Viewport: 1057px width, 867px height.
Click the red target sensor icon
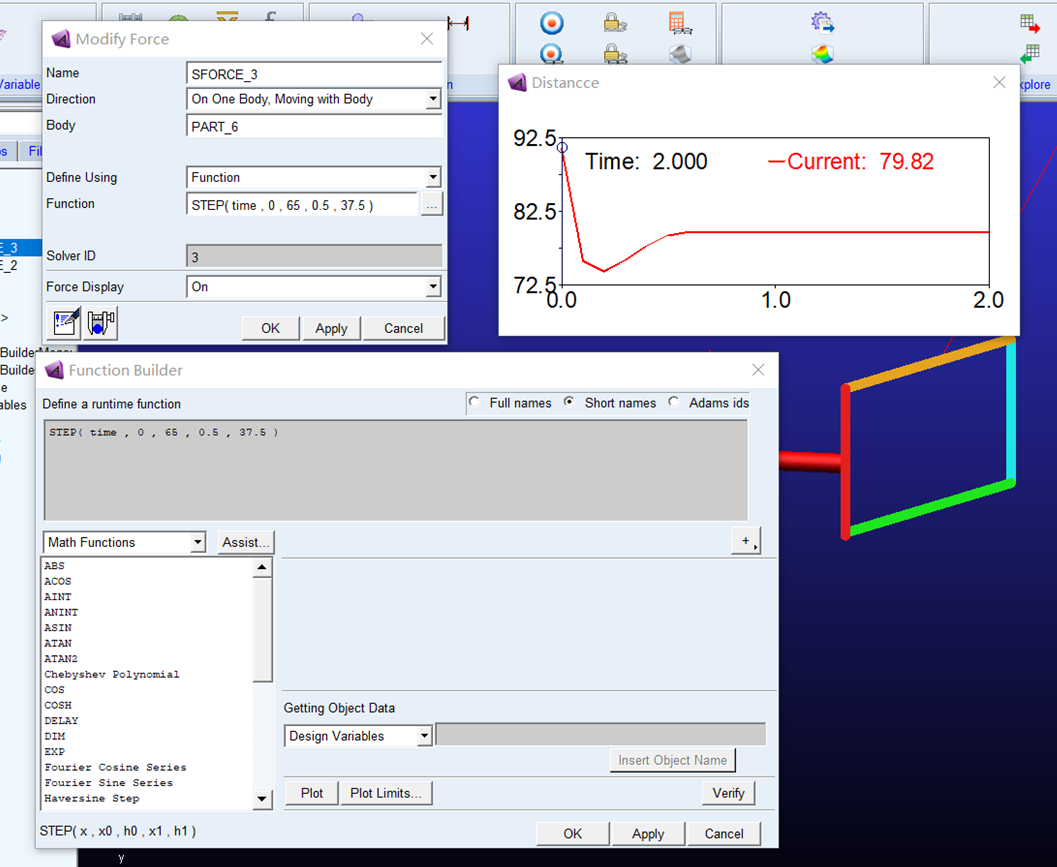(551, 22)
